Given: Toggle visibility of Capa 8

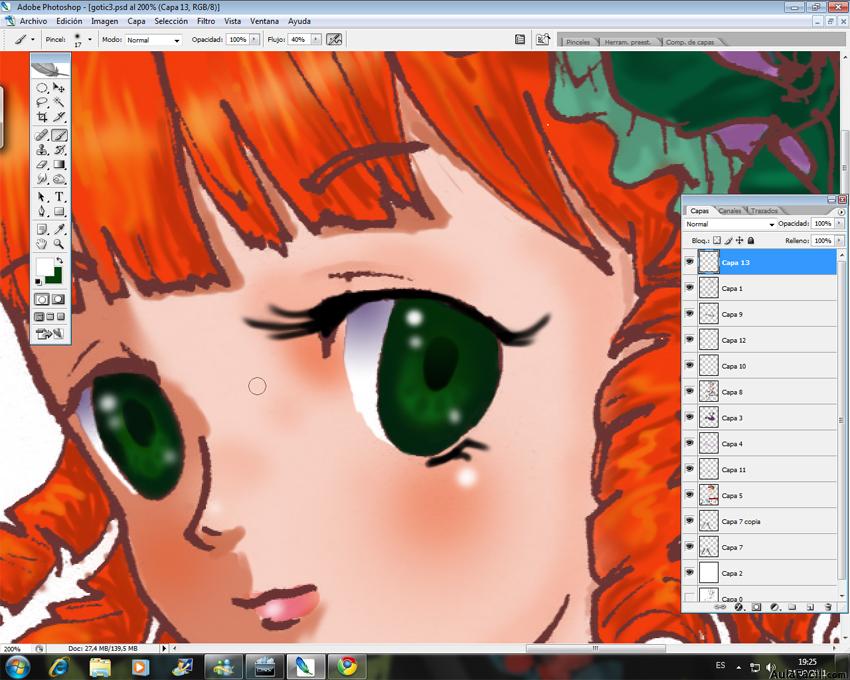Looking at the screenshot, I should pos(690,392).
